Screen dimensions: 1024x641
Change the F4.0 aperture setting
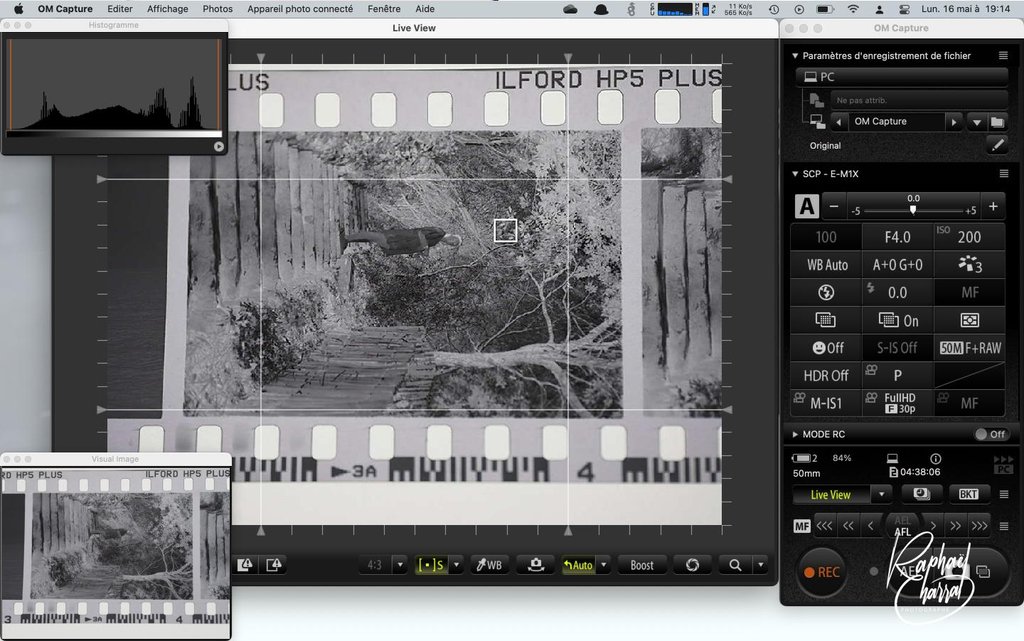tap(897, 237)
